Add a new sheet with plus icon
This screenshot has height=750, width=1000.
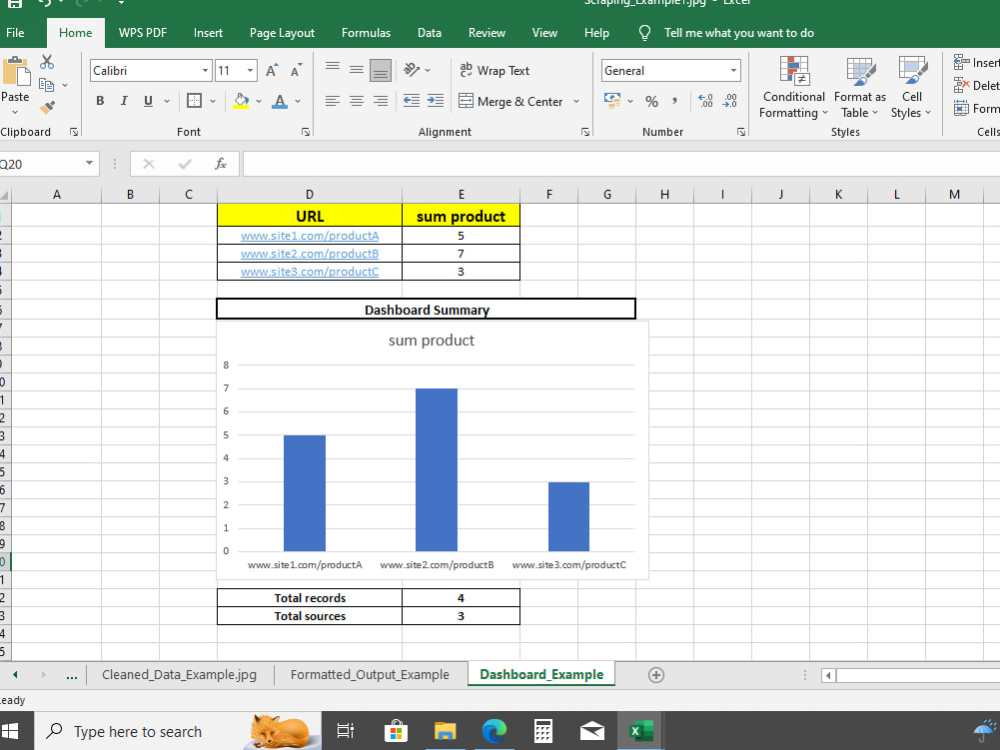click(x=656, y=675)
